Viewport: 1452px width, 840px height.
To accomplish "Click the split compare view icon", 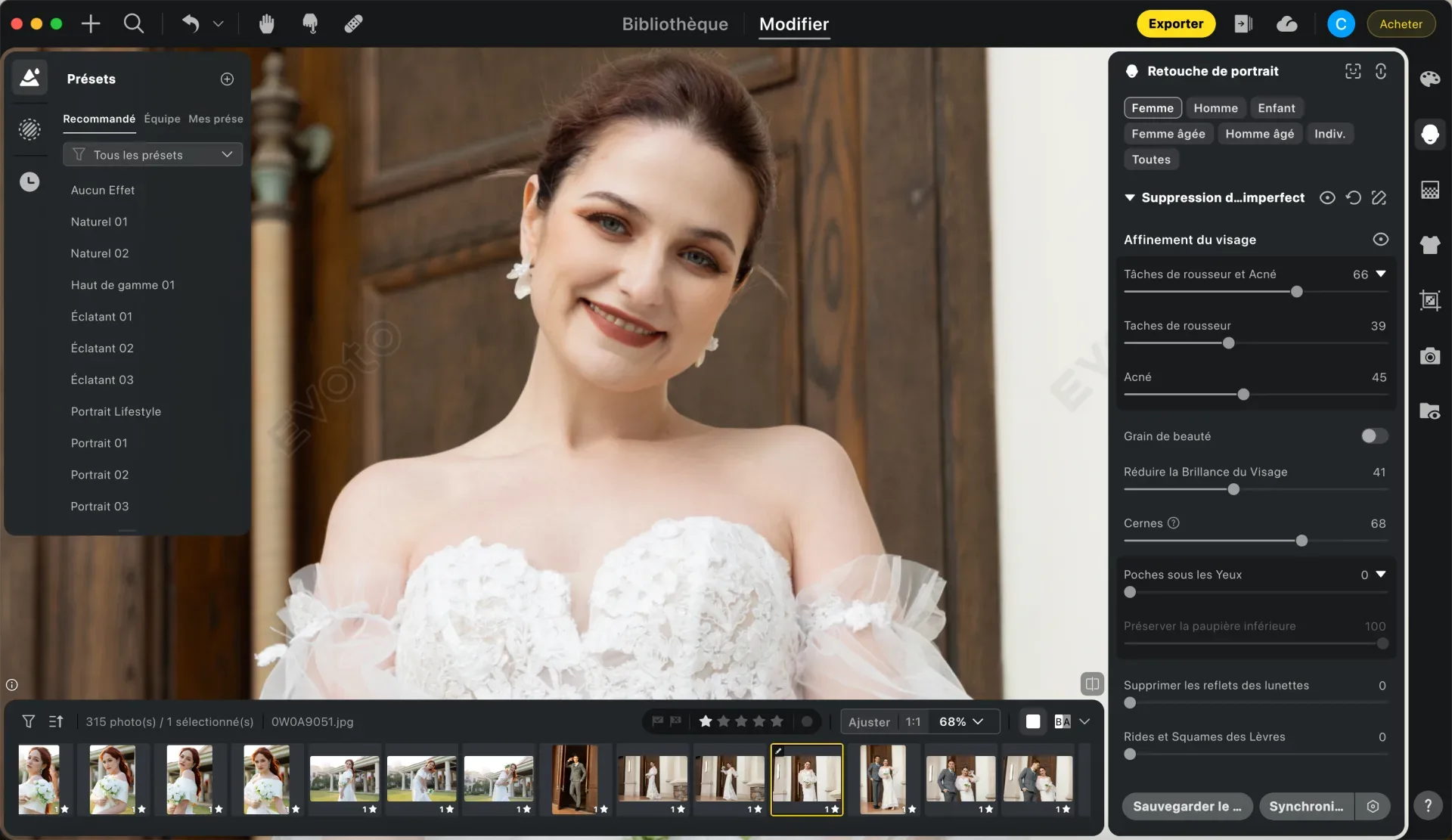I will [1092, 683].
